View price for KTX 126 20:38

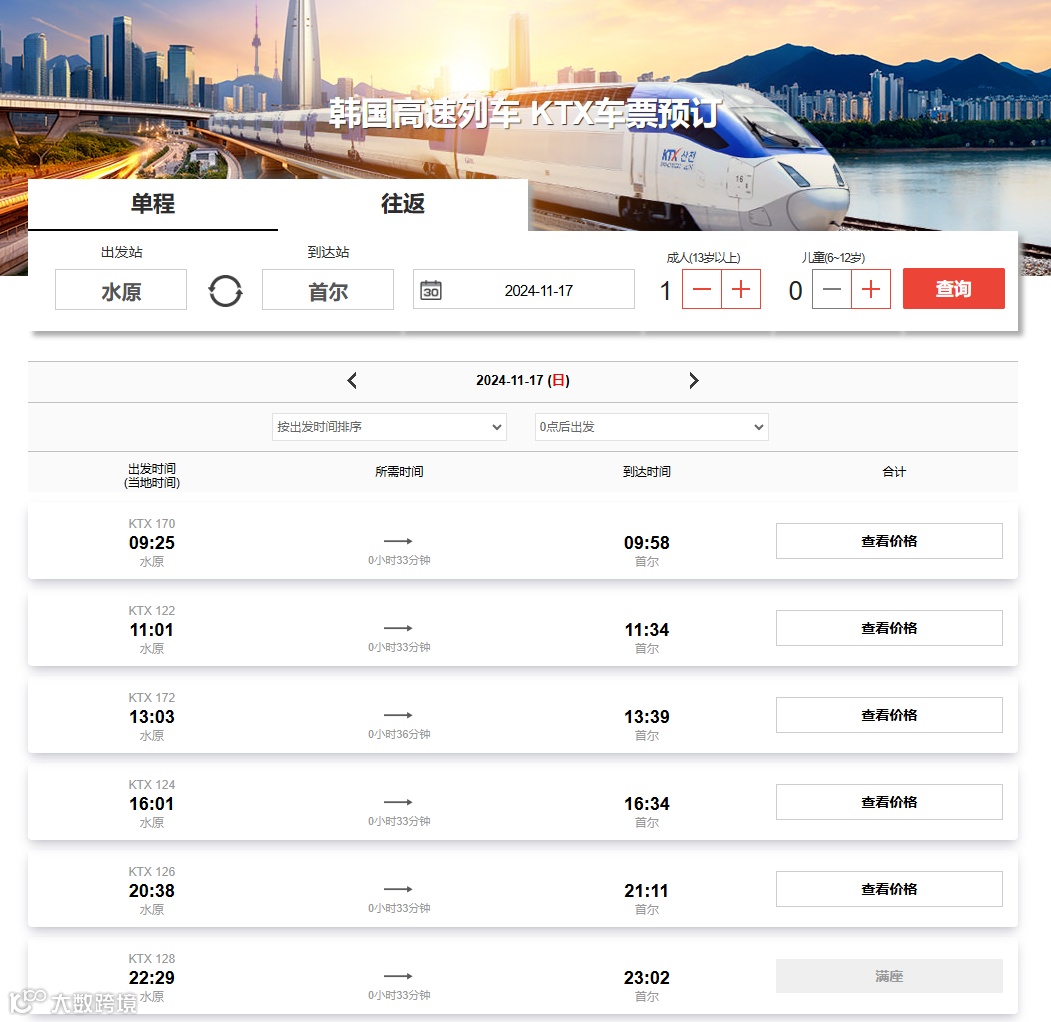[889, 889]
